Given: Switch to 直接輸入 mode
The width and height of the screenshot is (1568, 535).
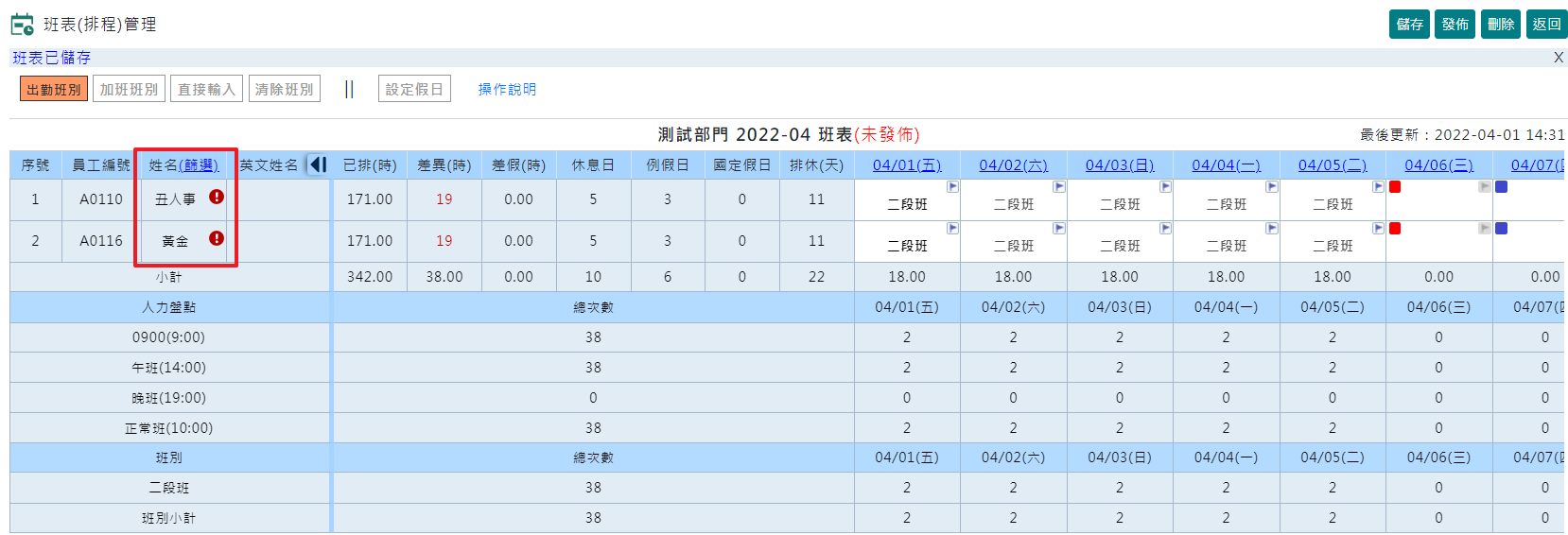Looking at the screenshot, I should [x=206, y=89].
